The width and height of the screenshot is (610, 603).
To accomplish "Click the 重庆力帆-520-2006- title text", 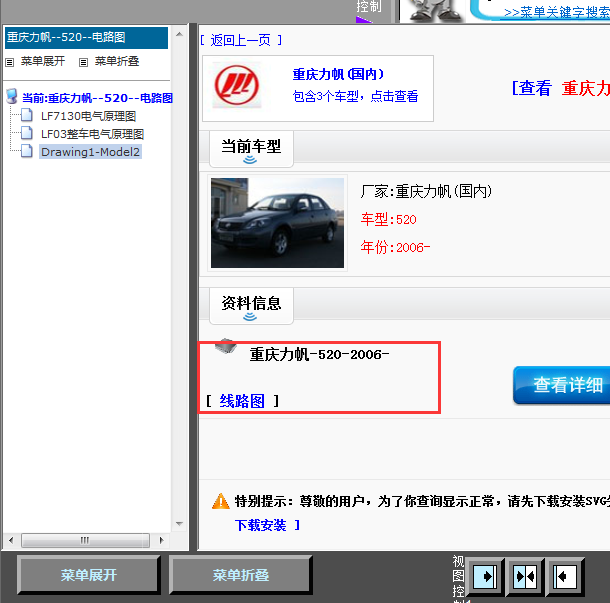I will click(319, 354).
